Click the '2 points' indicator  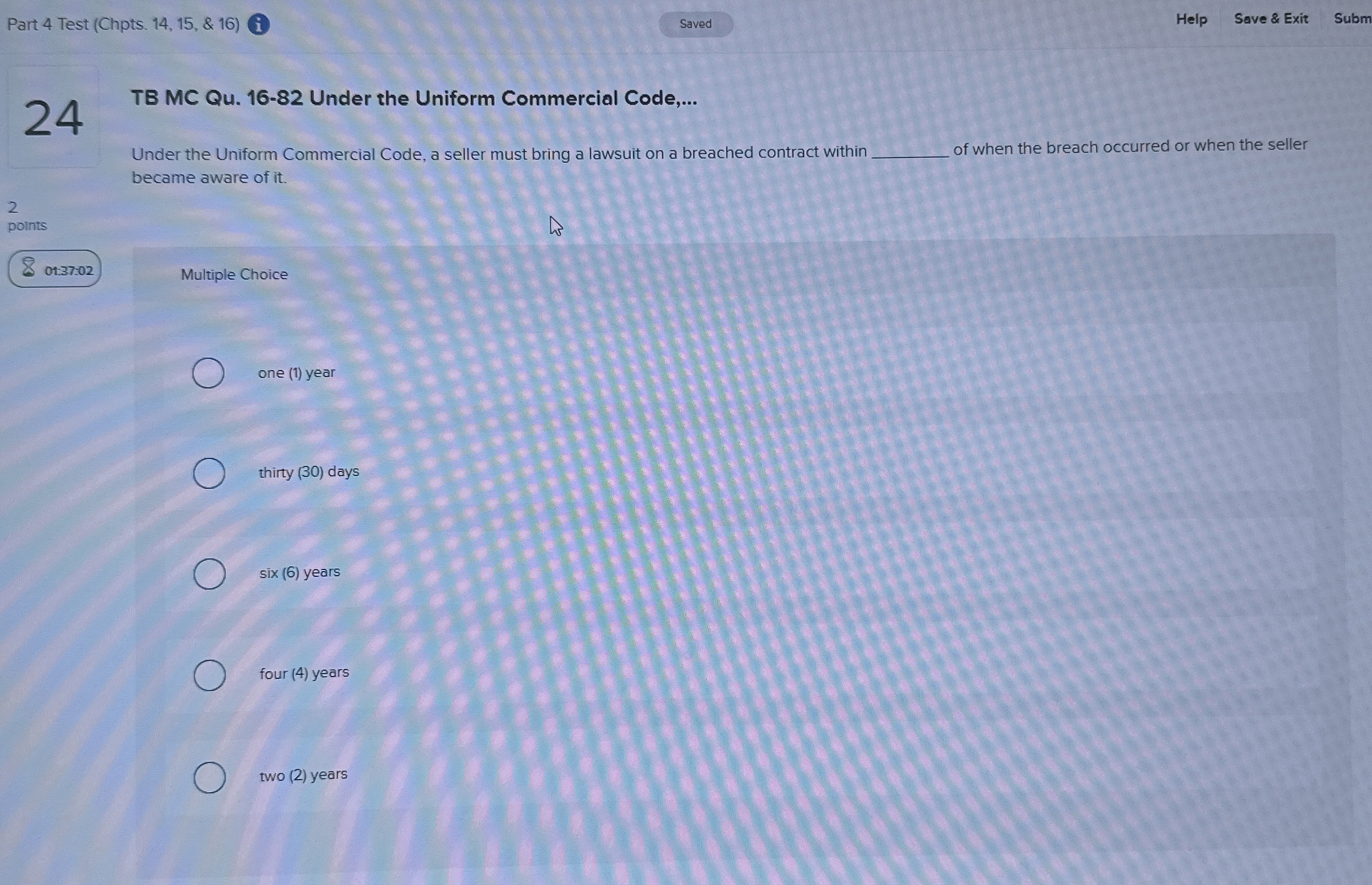click(x=26, y=216)
